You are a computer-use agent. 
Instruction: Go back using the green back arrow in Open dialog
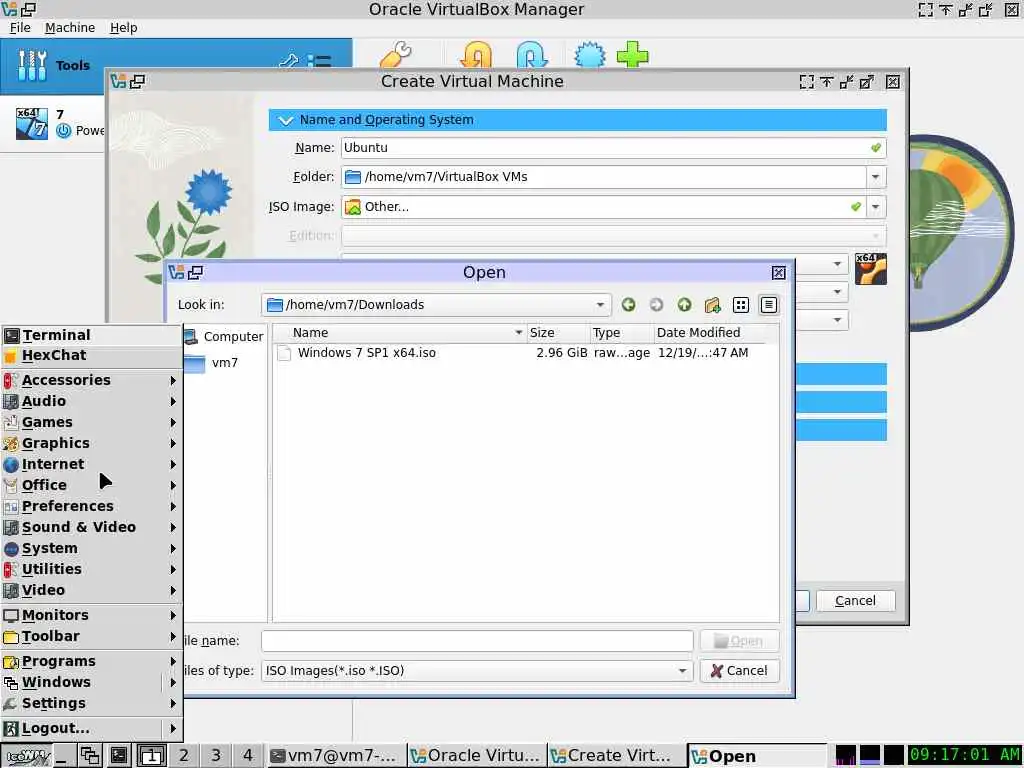tap(628, 305)
